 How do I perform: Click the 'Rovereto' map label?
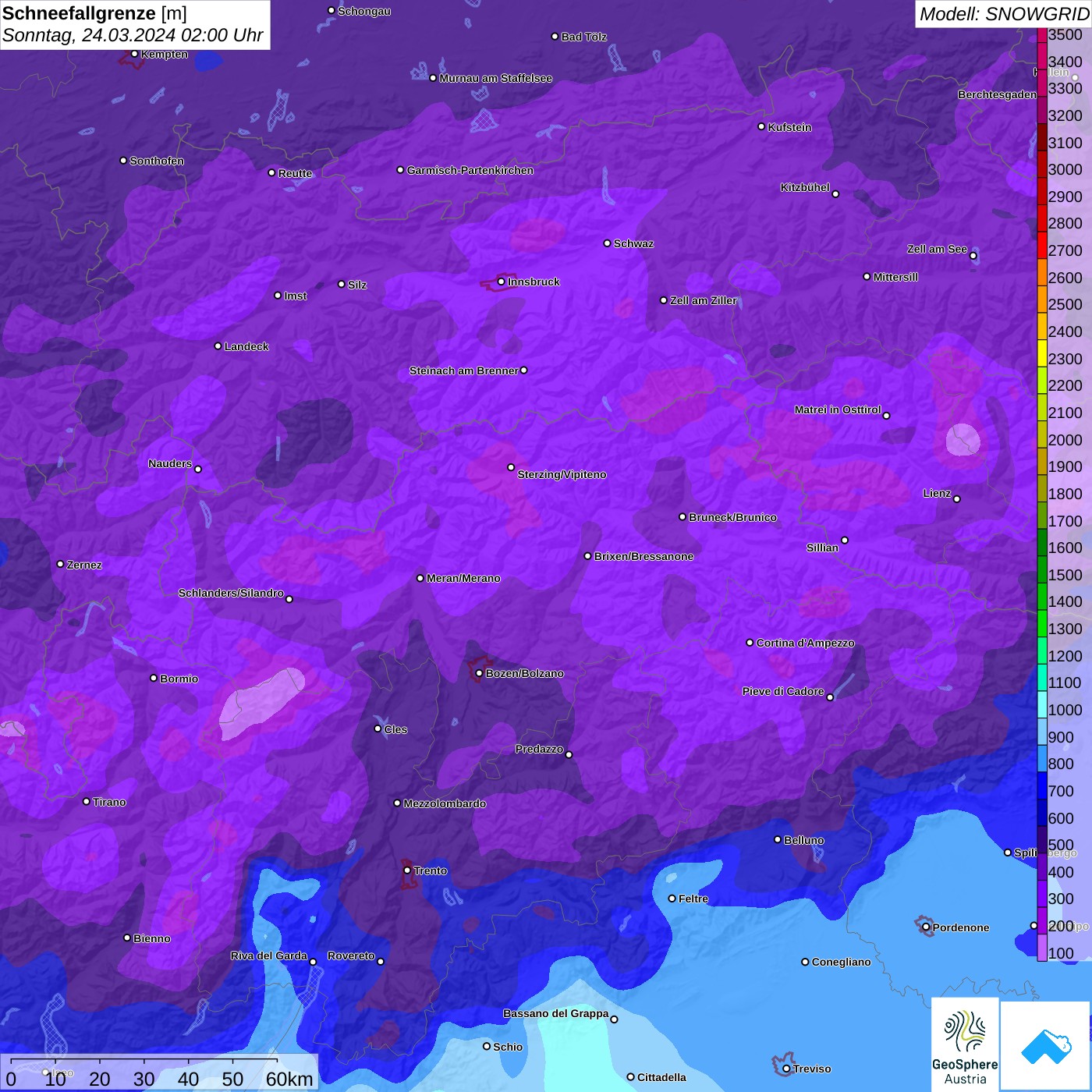(351, 955)
